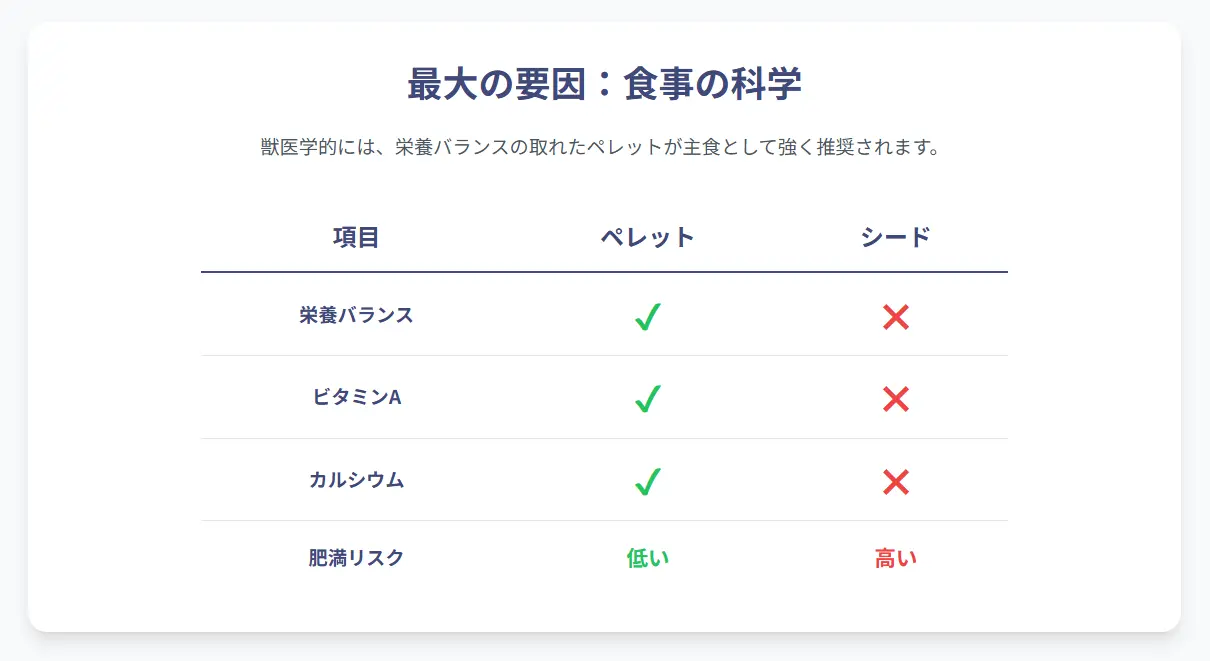Click red cross in ビタミンA row
1210x661 pixels.
tap(895, 399)
